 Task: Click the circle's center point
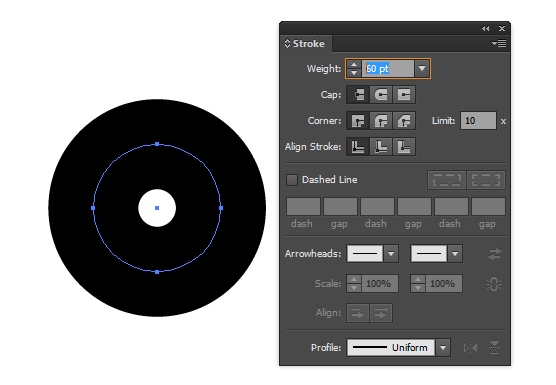157,208
